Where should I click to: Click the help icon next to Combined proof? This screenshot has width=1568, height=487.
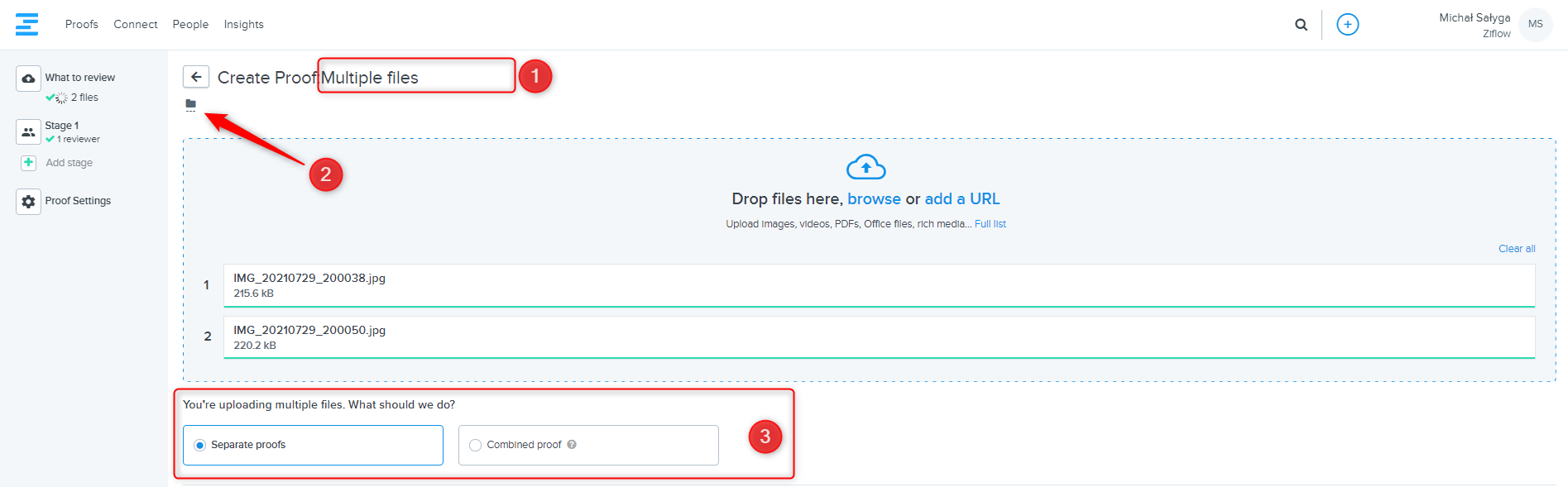click(572, 445)
